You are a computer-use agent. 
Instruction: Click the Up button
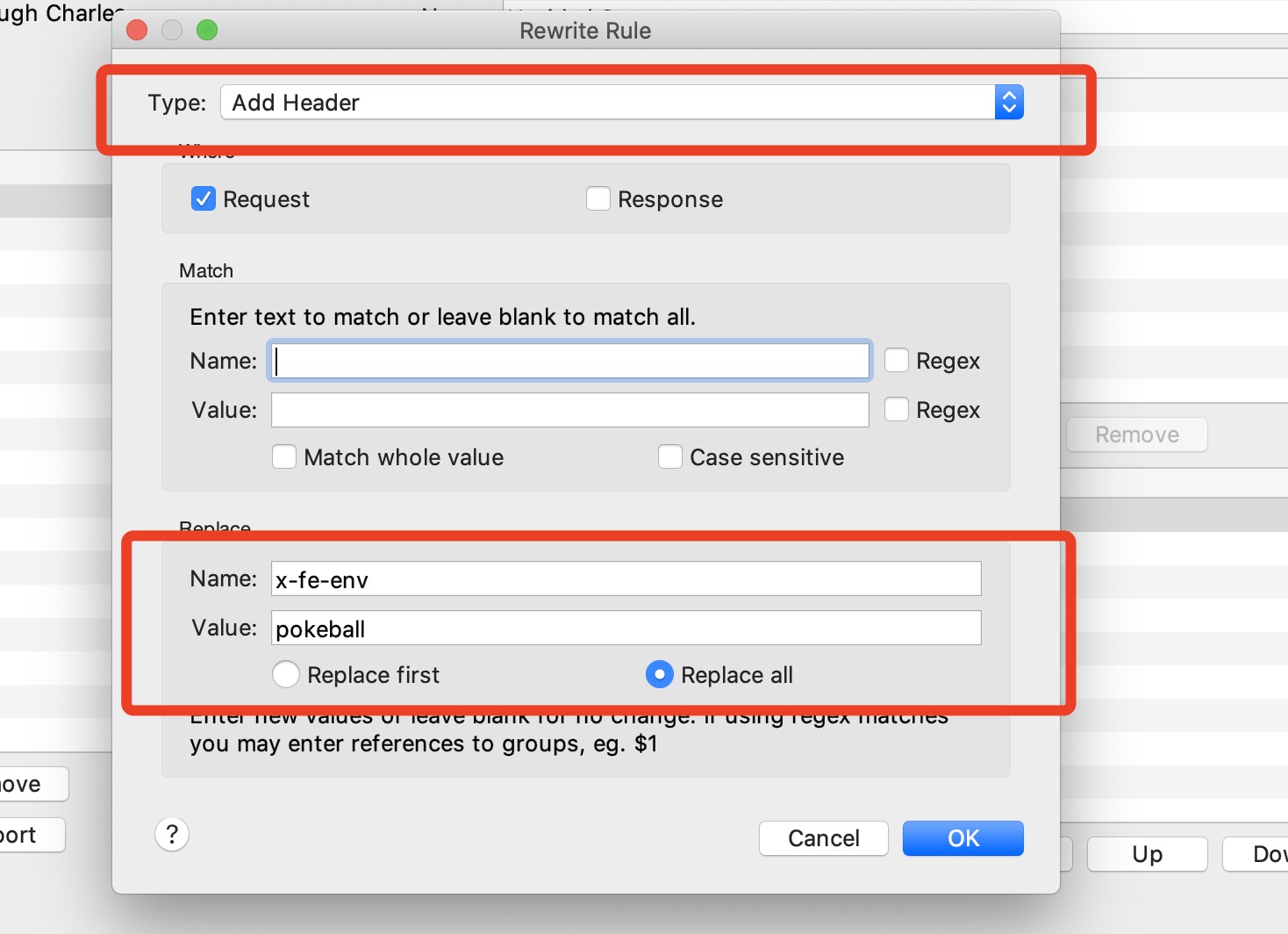[x=1147, y=854]
